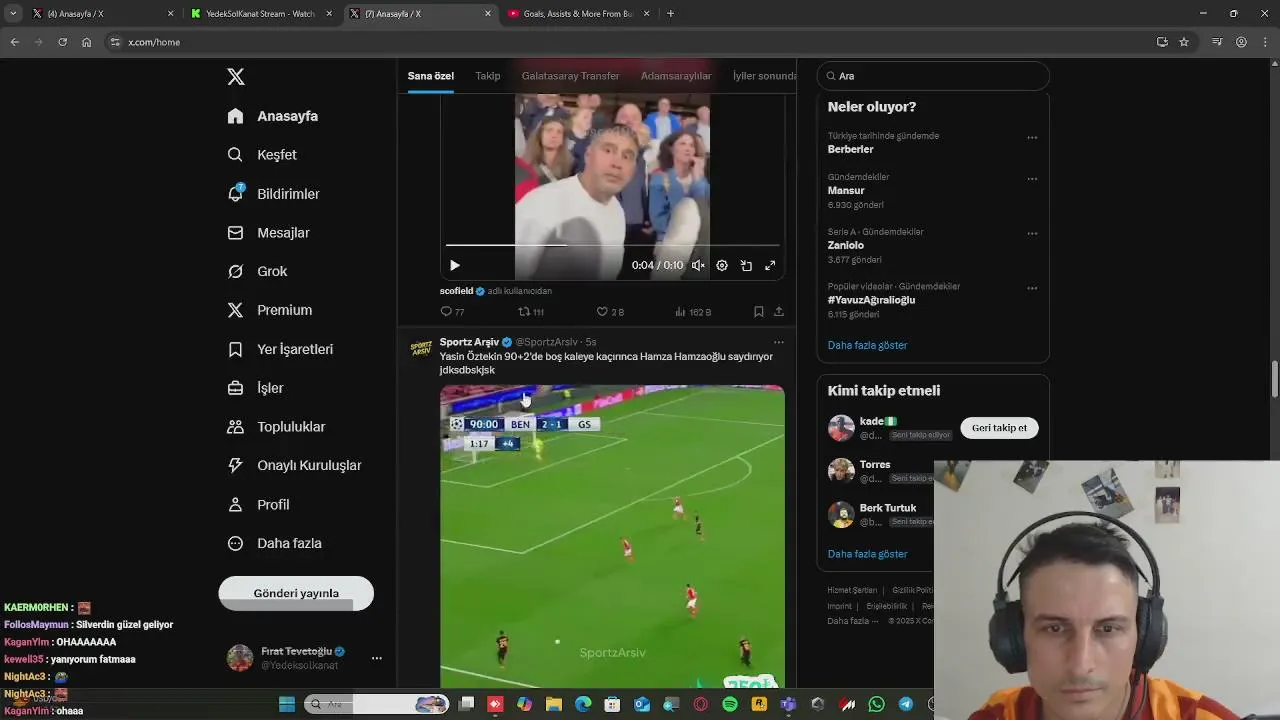The image size is (1280, 720).
Task: Open Mesajlar messages
Action: [x=269, y=233]
